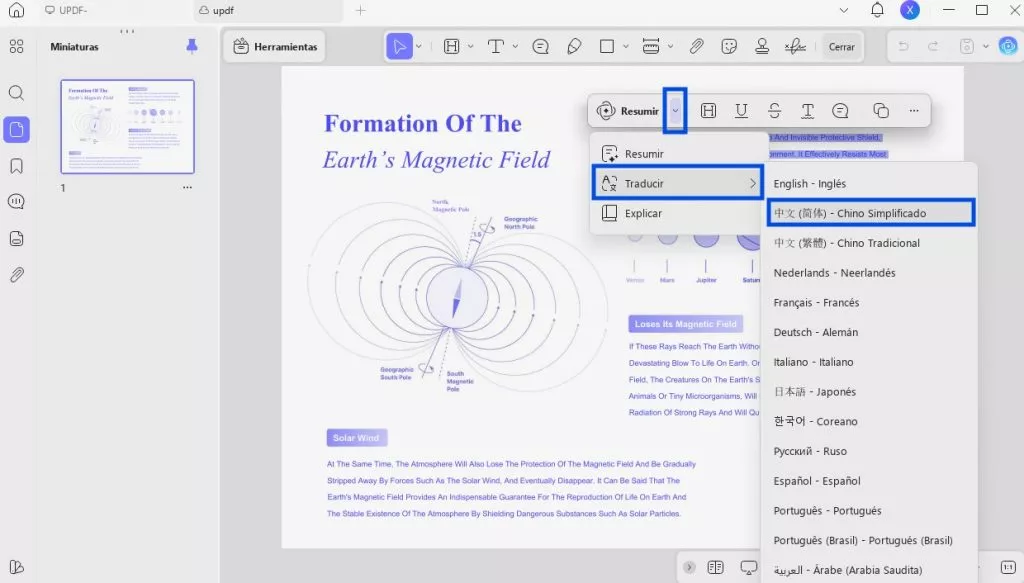Open the user account avatar X
The width and height of the screenshot is (1024, 583).
(x=910, y=10)
